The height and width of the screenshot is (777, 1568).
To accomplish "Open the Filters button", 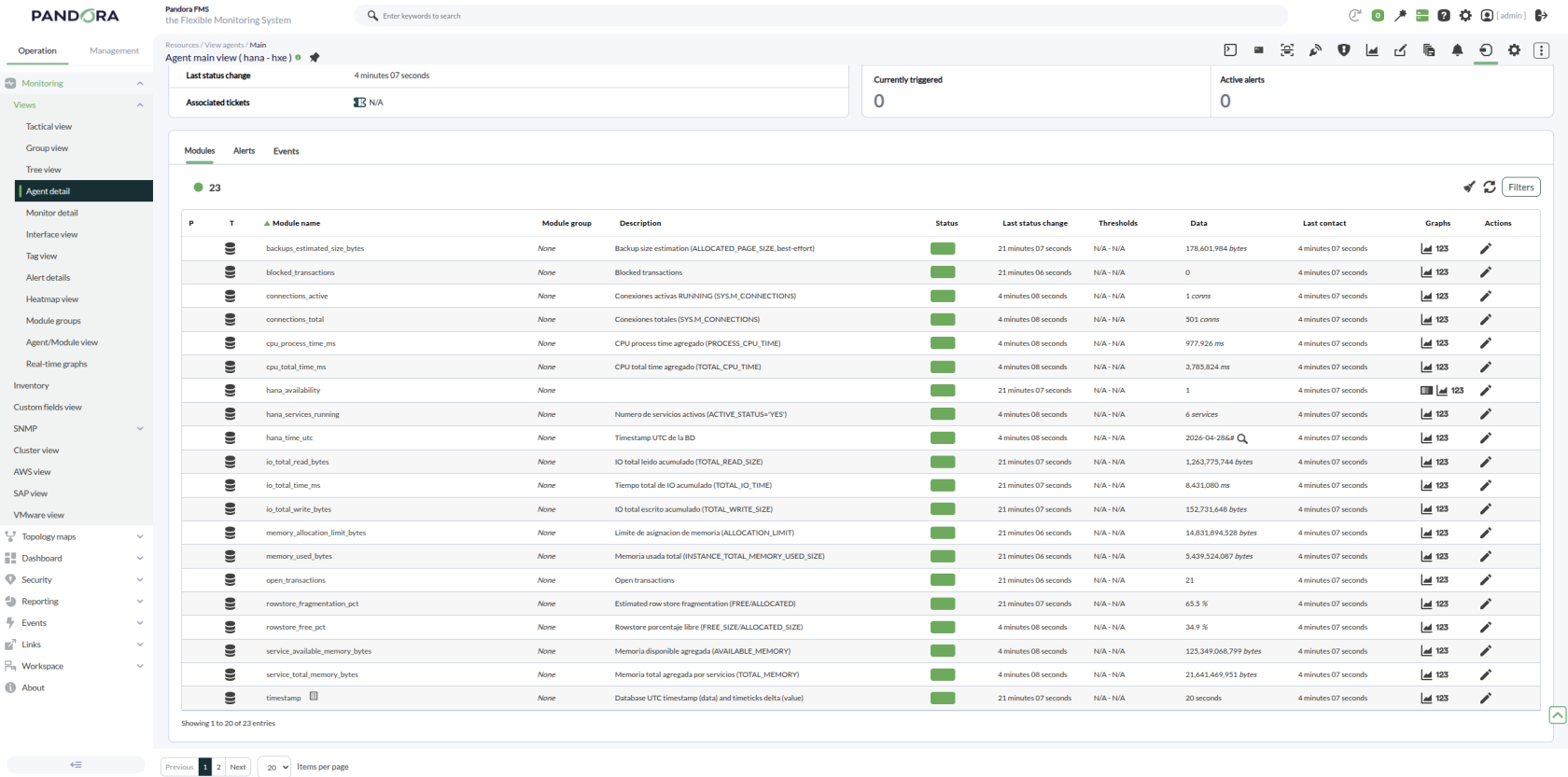I will [x=1521, y=187].
